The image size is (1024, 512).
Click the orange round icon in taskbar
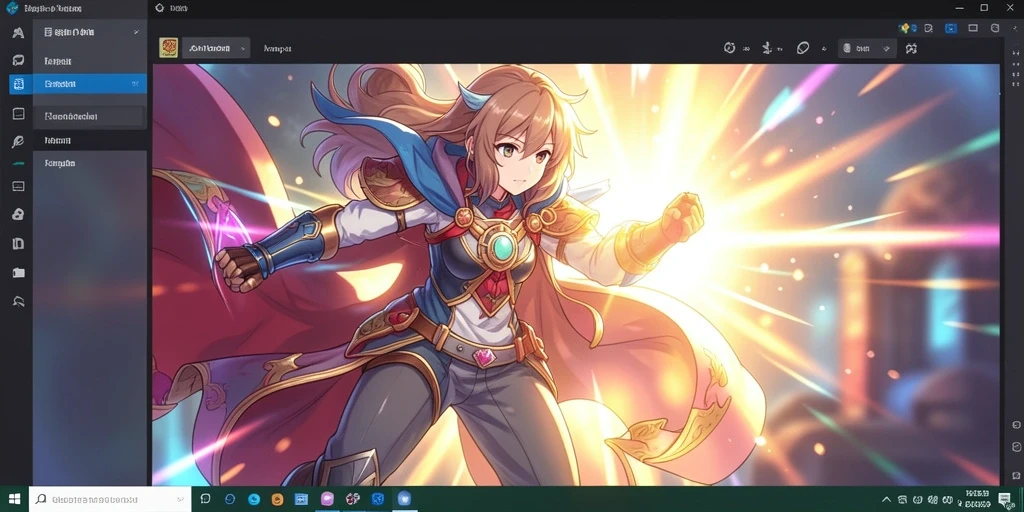(x=278, y=499)
